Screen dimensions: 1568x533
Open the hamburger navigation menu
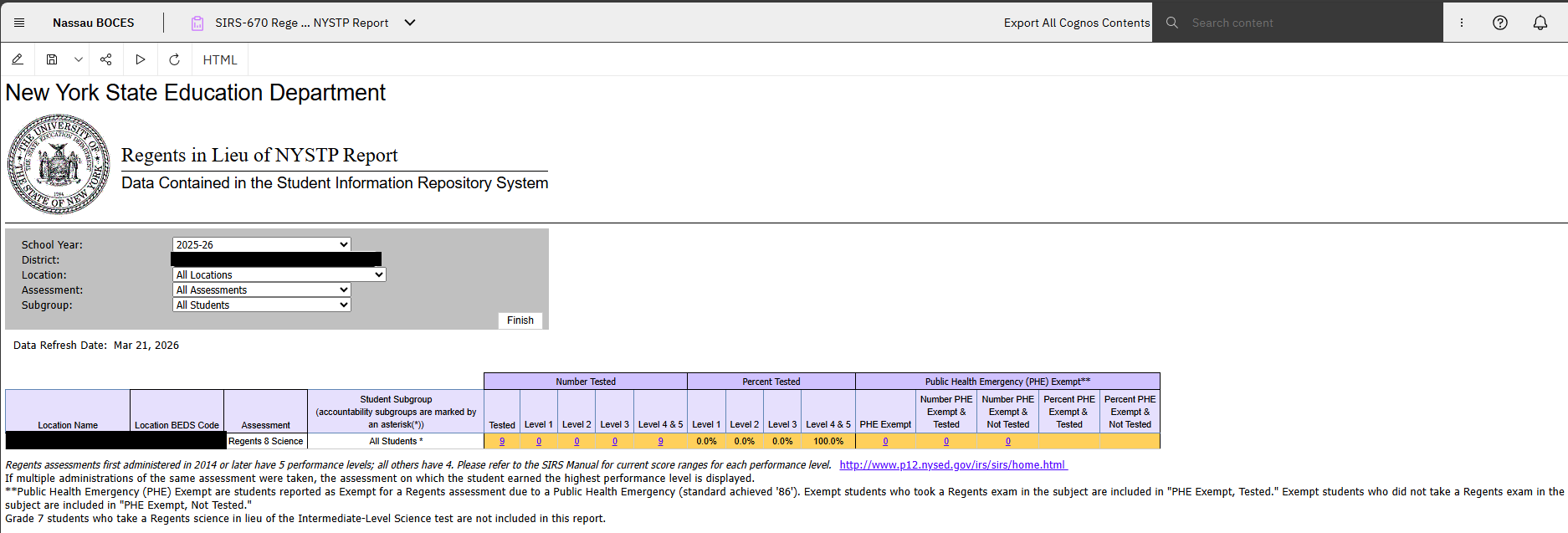[19, 23]
